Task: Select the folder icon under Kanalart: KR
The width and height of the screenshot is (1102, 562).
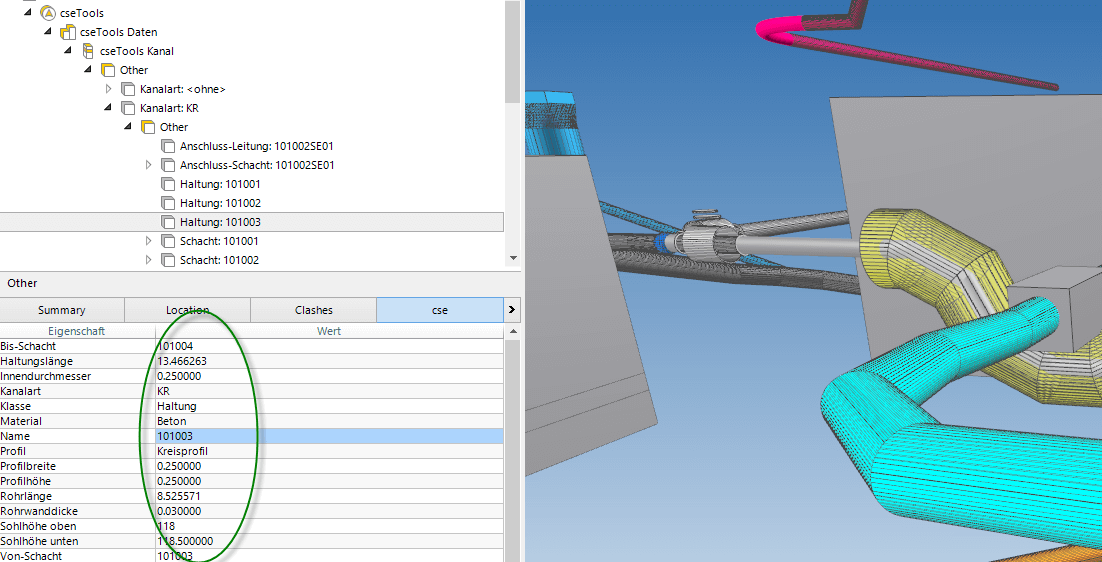Action: [x=148, y=127]
